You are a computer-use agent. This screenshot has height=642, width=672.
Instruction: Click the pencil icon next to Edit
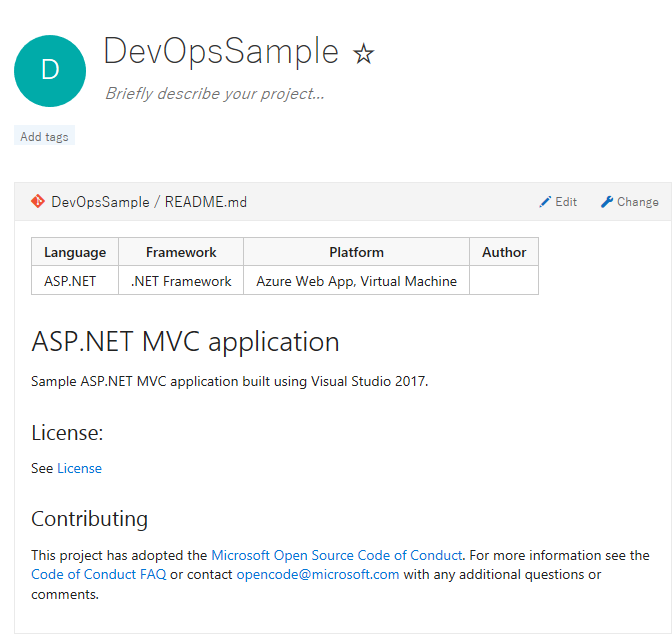pyautogui.click(x=545, y=202)
